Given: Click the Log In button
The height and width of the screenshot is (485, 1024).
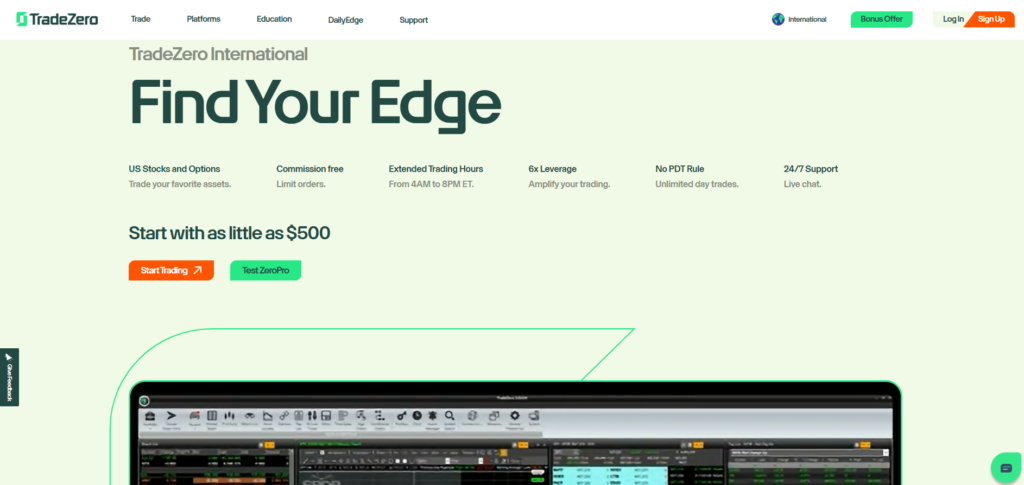Looking at the screenshot, I should click(953, 19).
